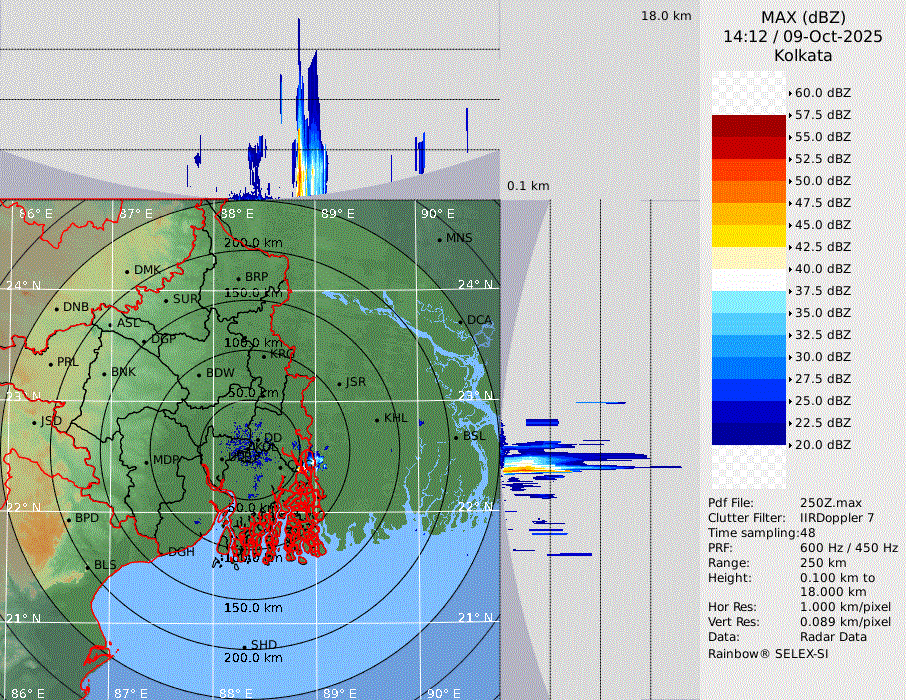Click the 60.0 dBZ legend label
This screenshot has height=700, width=906.
click(822, 93)
